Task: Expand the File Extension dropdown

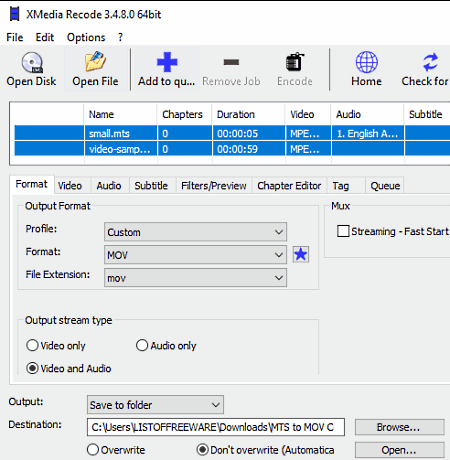Action: coord(195,278)
